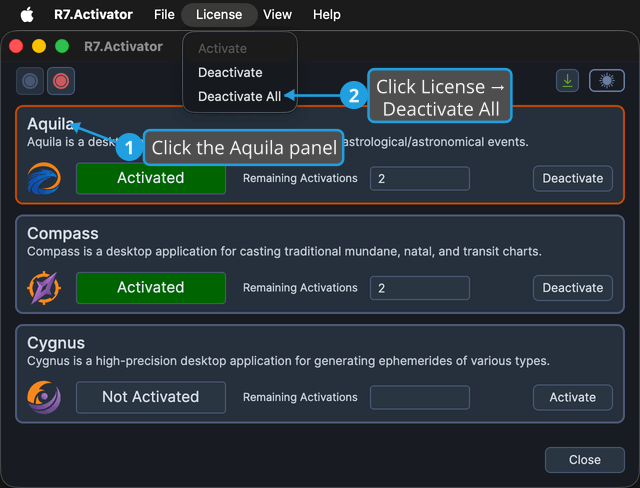The image size is (640, 488).
Task: Click the Cygnus swirl logo icon
Action: 44,397
